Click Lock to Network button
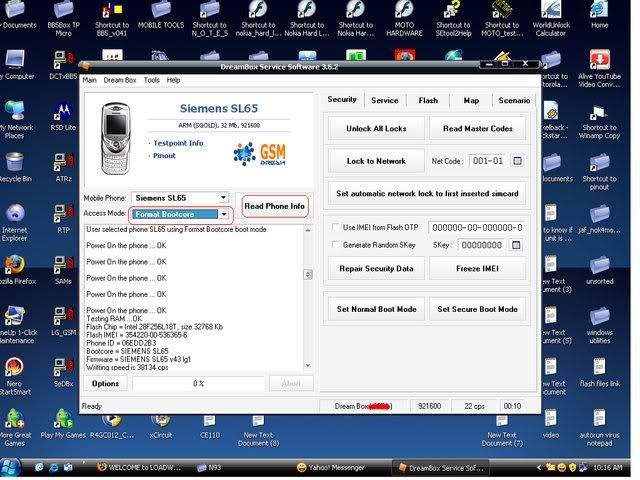Viewport: 640px width, 480px height. tap(376, 161)
